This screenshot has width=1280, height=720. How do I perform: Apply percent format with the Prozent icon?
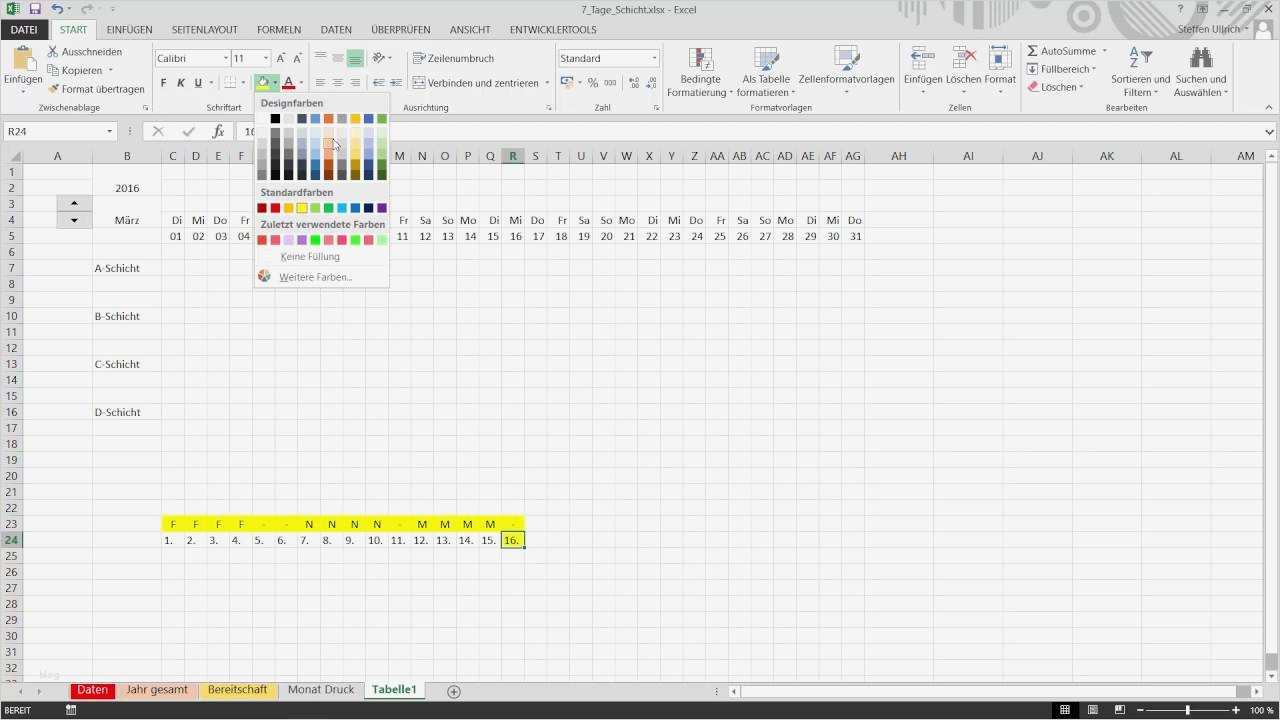point(590,84)
